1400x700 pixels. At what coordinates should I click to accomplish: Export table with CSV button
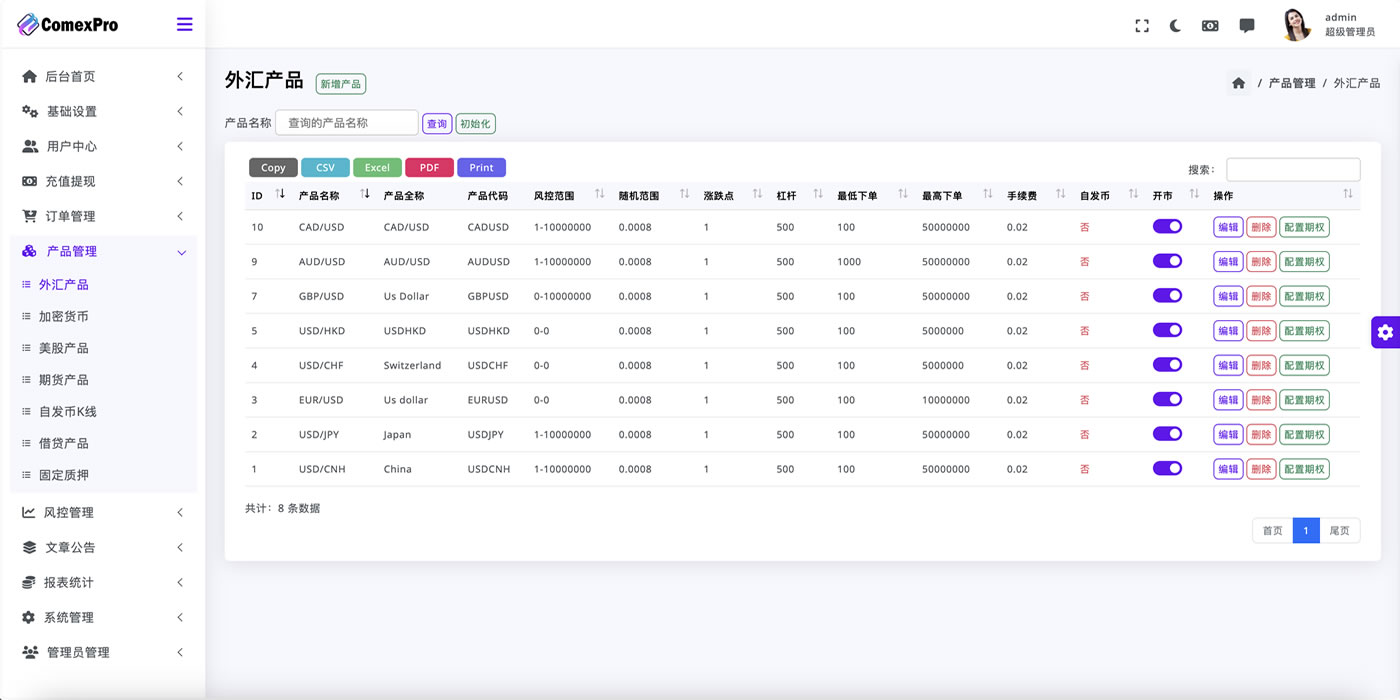(x=325, y=167)
